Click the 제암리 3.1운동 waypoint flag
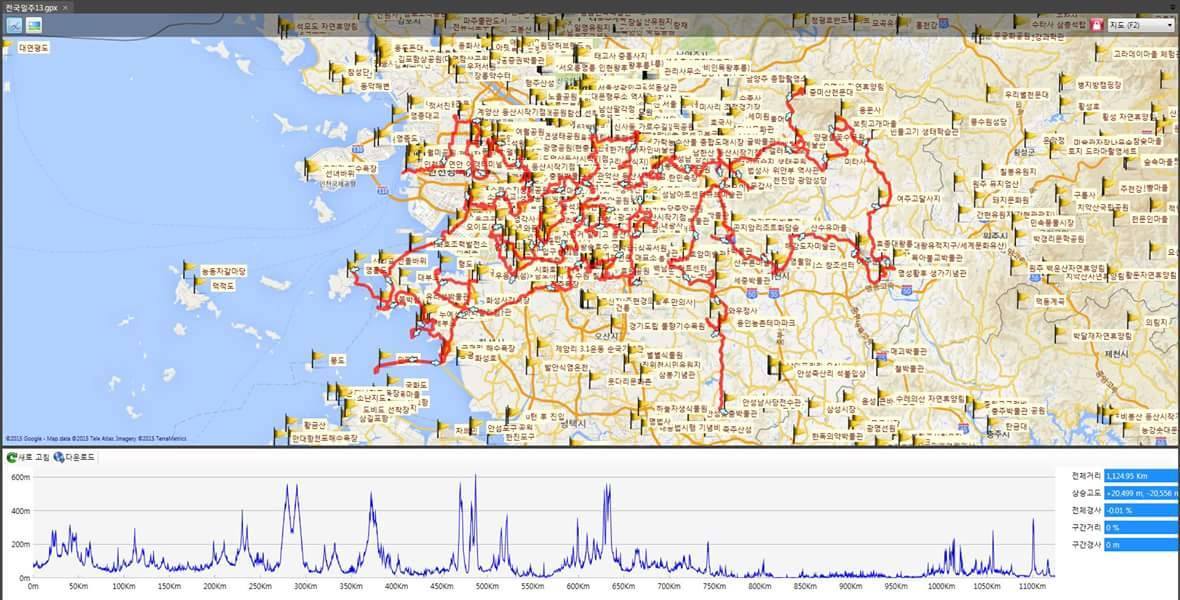Image resolution: width=1180 pixels, height=600 pixels. 541,347
